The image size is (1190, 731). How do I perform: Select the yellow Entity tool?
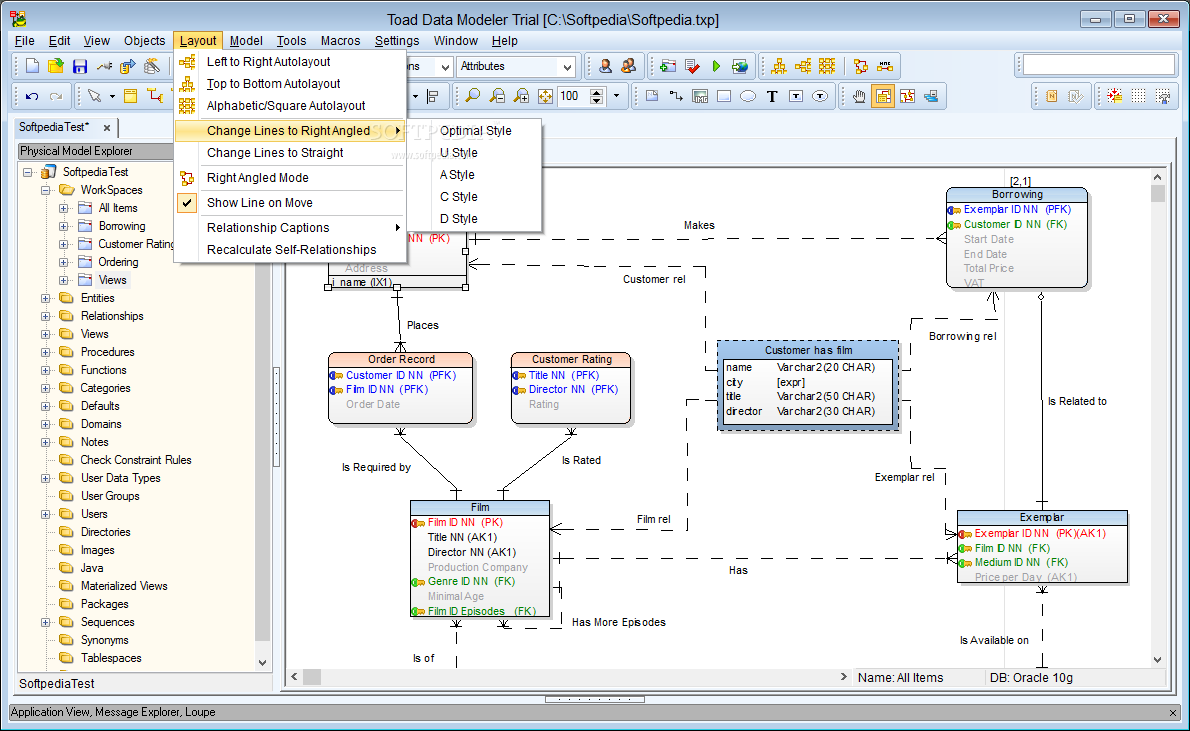click(x=131, y=96)
